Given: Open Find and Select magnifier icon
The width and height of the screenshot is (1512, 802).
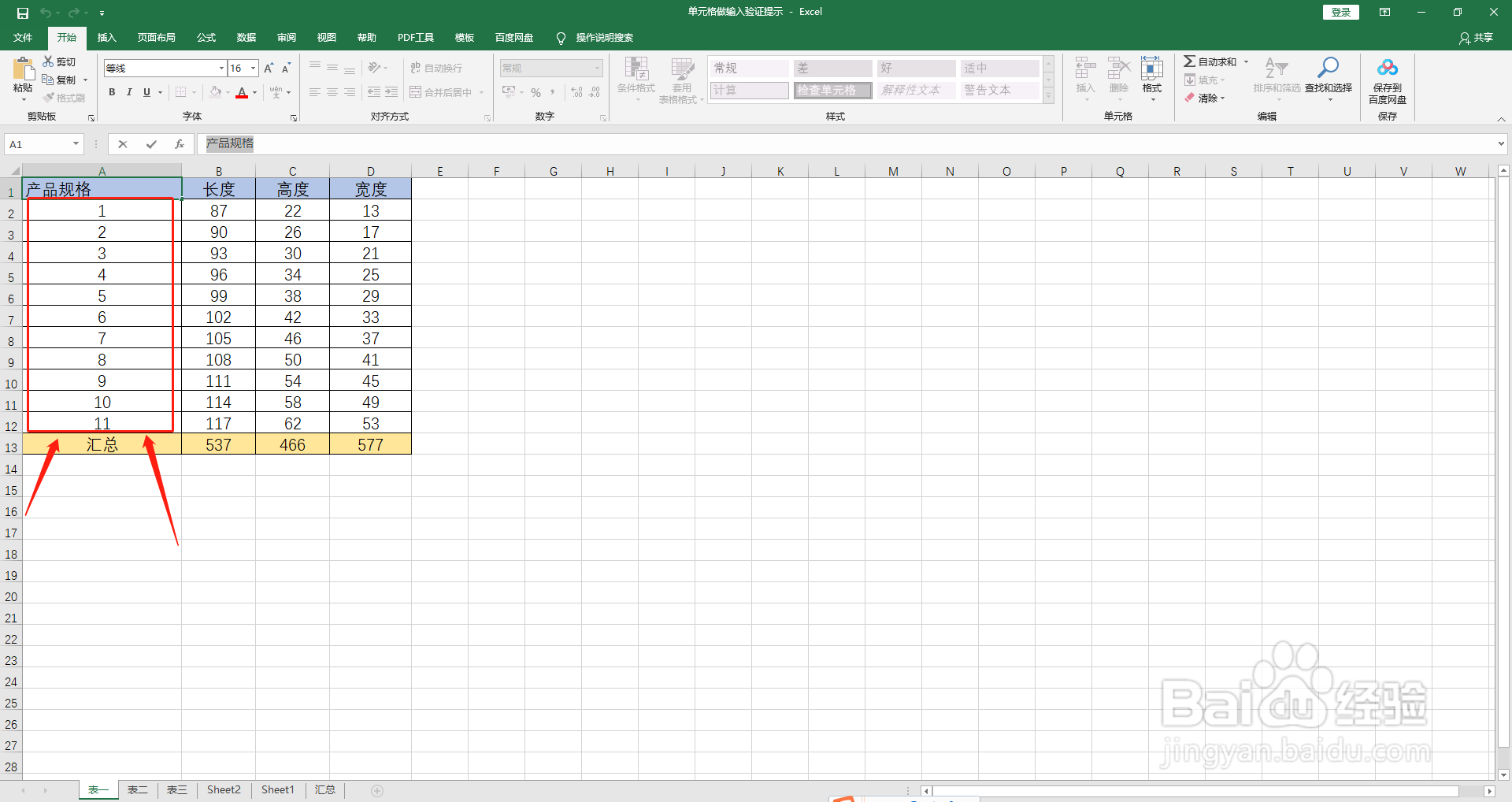Looking at the screenshot, I should [1328, 68].
